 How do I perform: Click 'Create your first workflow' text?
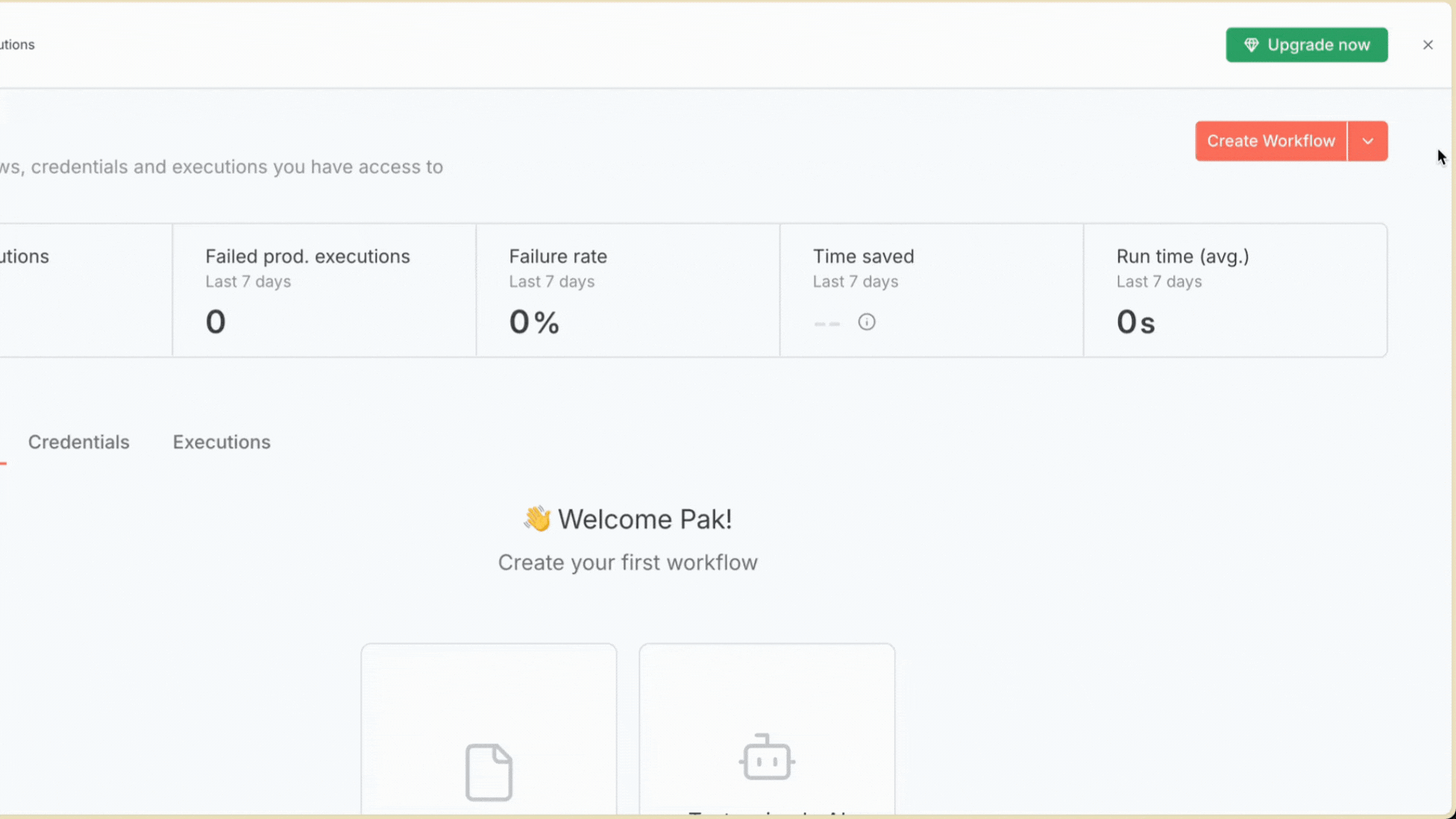[627, 563]
